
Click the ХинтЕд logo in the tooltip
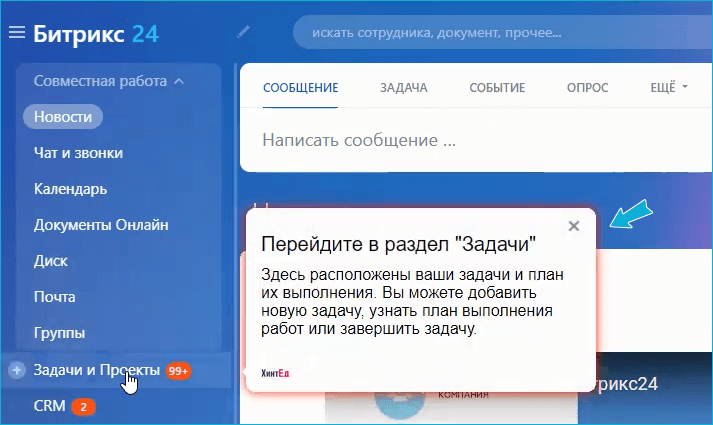pyautogui.click(x=275, y=373)
